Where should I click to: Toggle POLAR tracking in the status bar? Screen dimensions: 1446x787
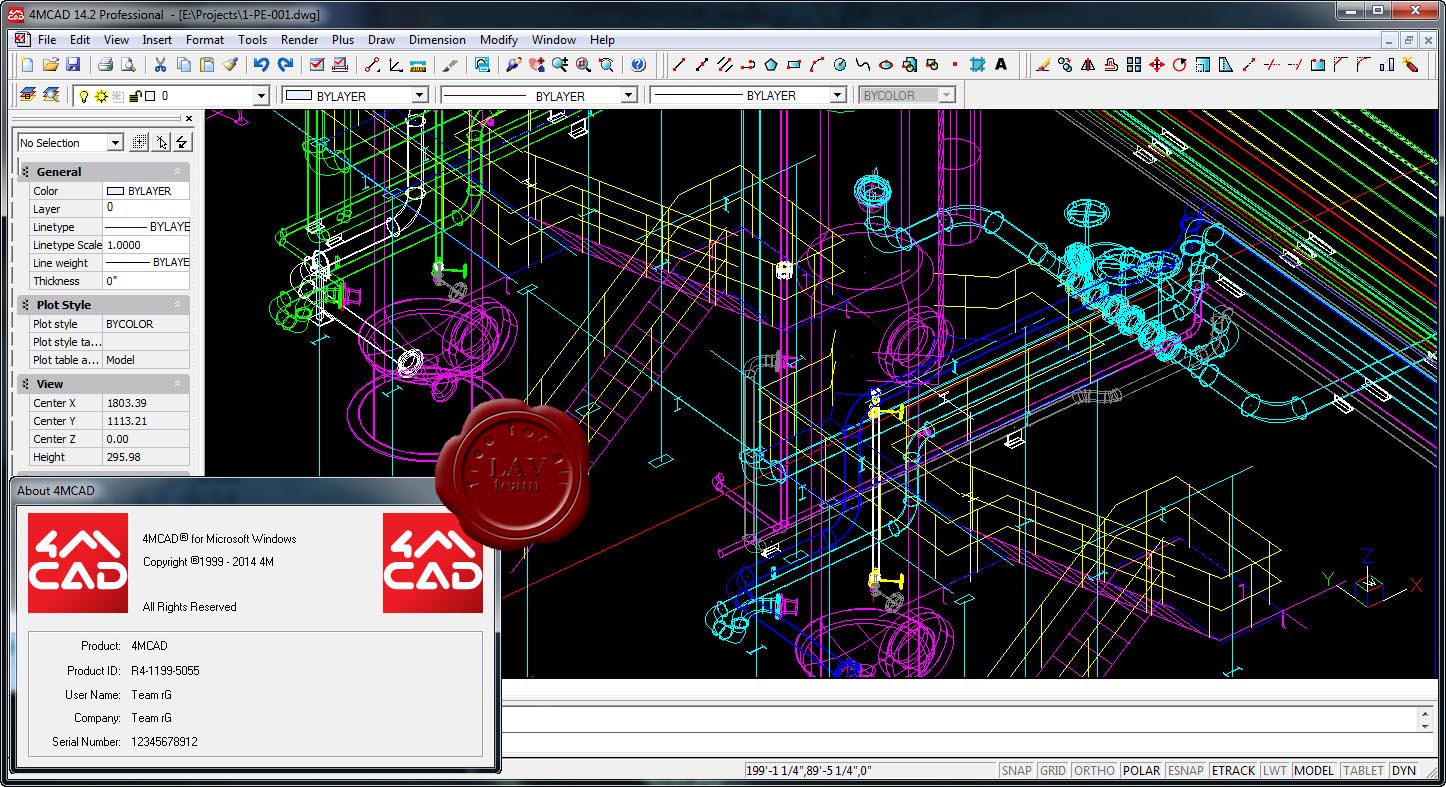(x=1142, y=771)
